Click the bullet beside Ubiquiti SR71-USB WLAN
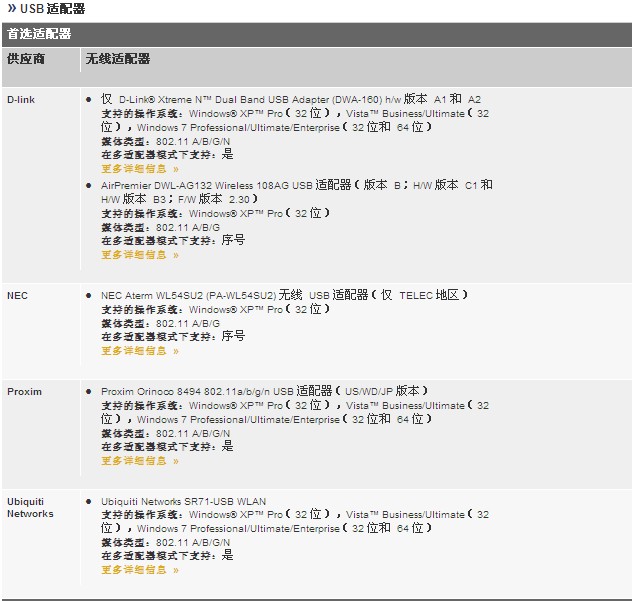633x601 pixels. tap(89, 502)
